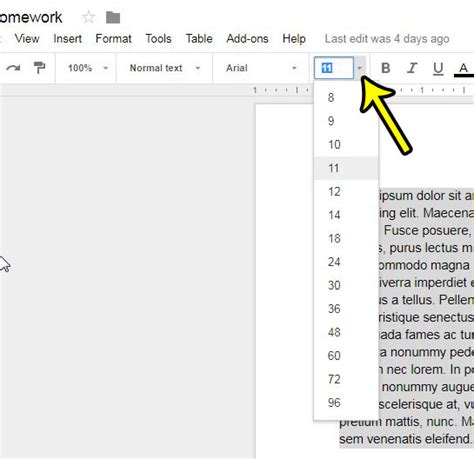
Task: Select font size 12
Action: coord(346,191)
